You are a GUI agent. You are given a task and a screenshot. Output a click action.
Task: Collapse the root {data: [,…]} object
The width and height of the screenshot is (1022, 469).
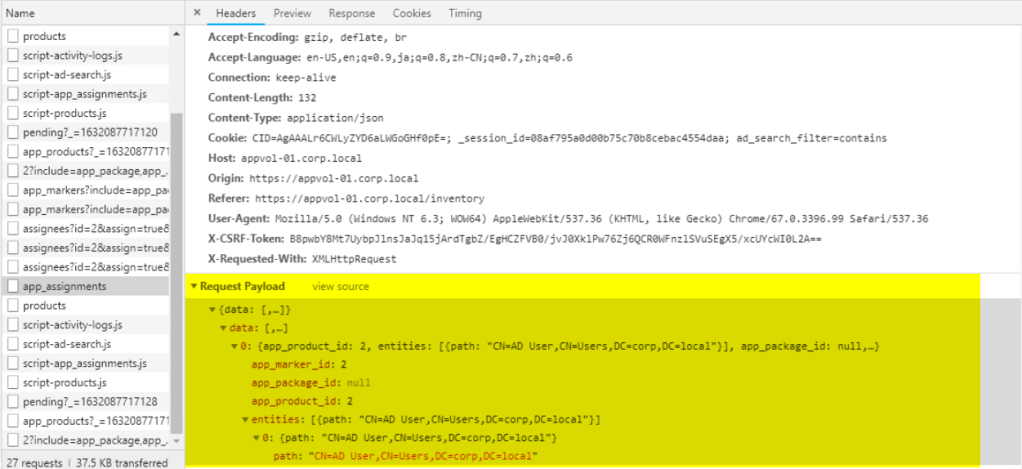point(212,309)
